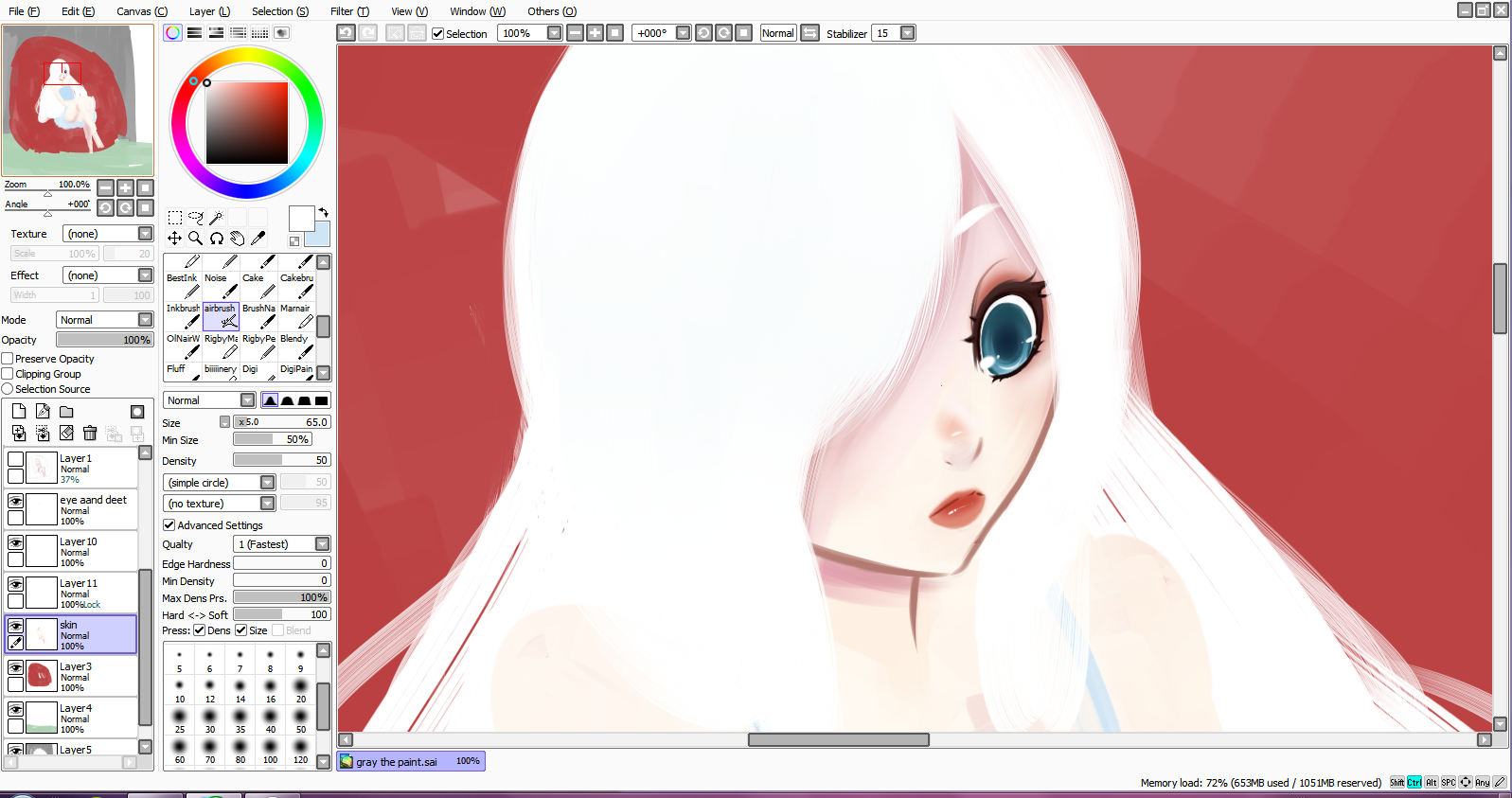This screenshot has width=1512, height=798.
Task: Open the Filter menu
Action: pos(349,11)
